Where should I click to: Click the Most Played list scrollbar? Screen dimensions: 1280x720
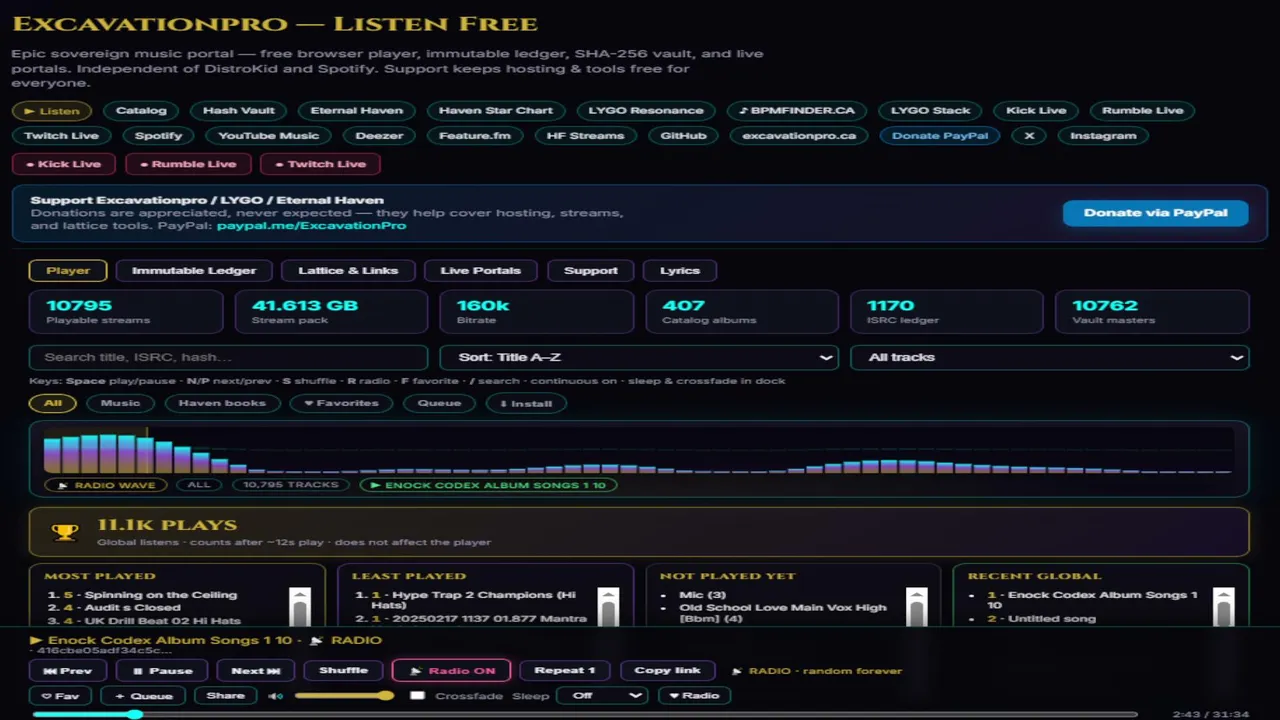coord(299,607)
